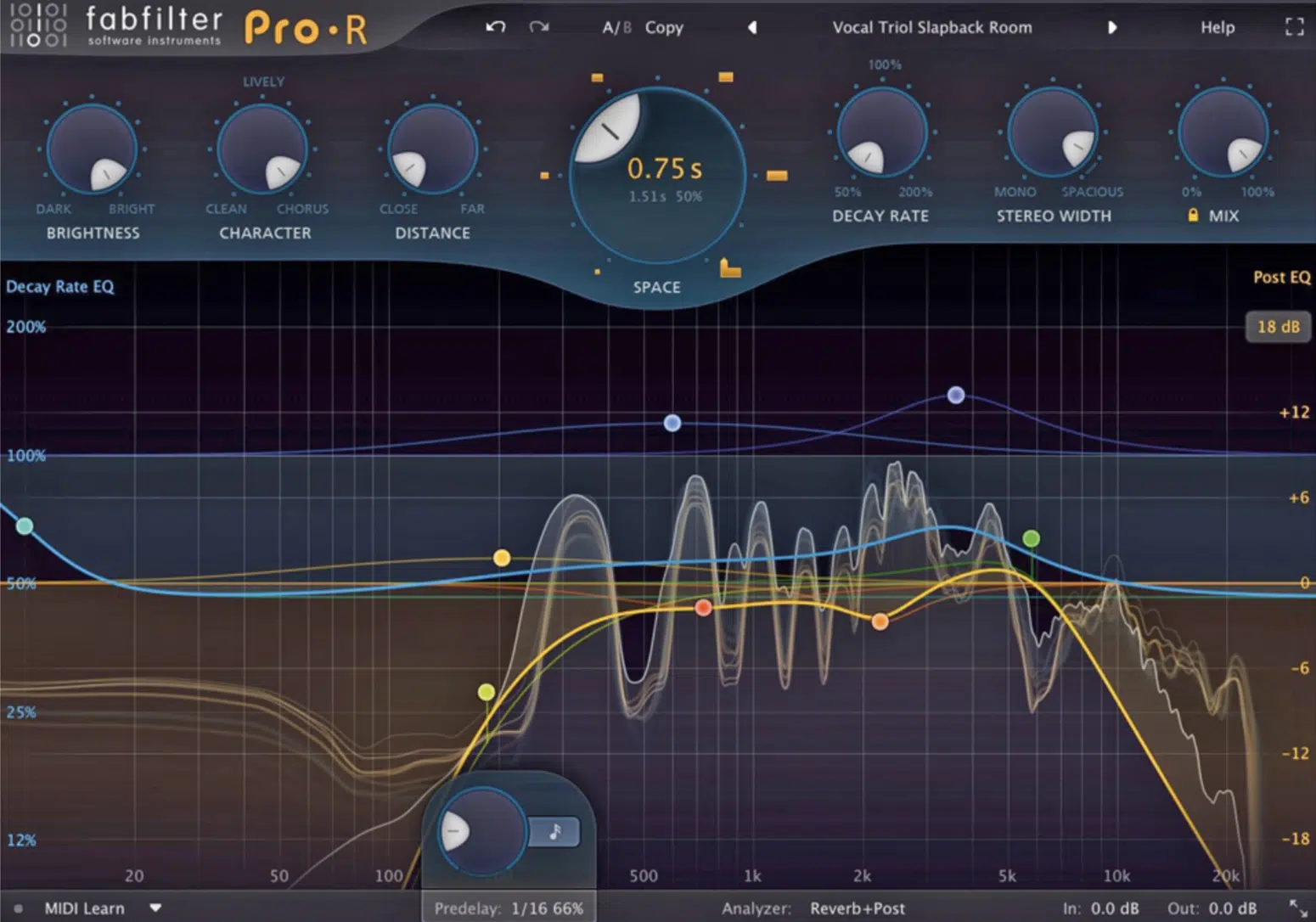This screenshot has height=922, width=1316.
Task: Toggle the predelay tempo sync note button
Action: click(x=554, y=832)
